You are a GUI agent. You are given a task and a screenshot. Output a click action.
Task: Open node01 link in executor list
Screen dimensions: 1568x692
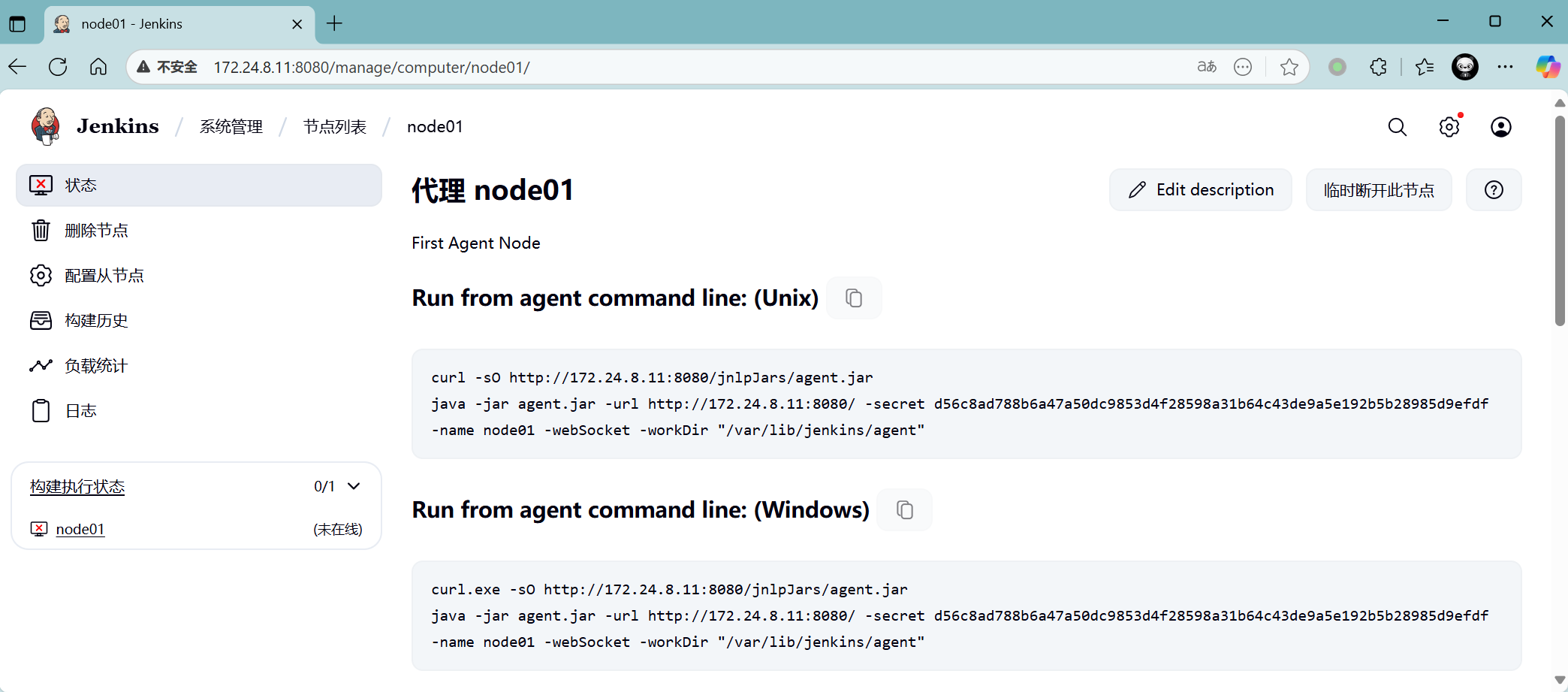[80, 529]
